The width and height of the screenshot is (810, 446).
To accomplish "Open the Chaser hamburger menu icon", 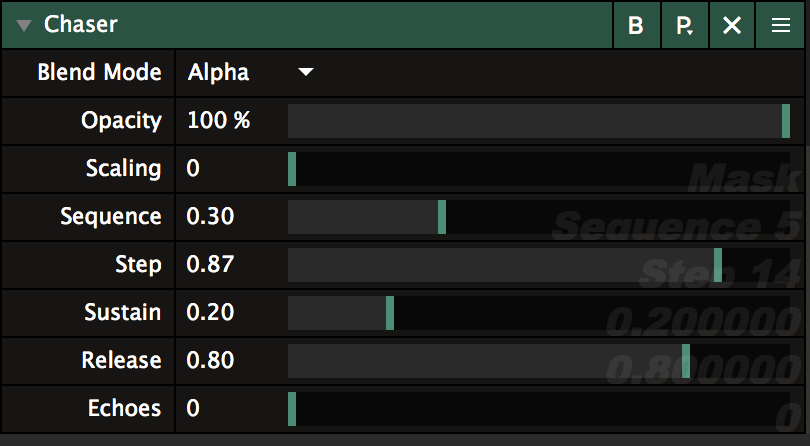I will 781,26.
